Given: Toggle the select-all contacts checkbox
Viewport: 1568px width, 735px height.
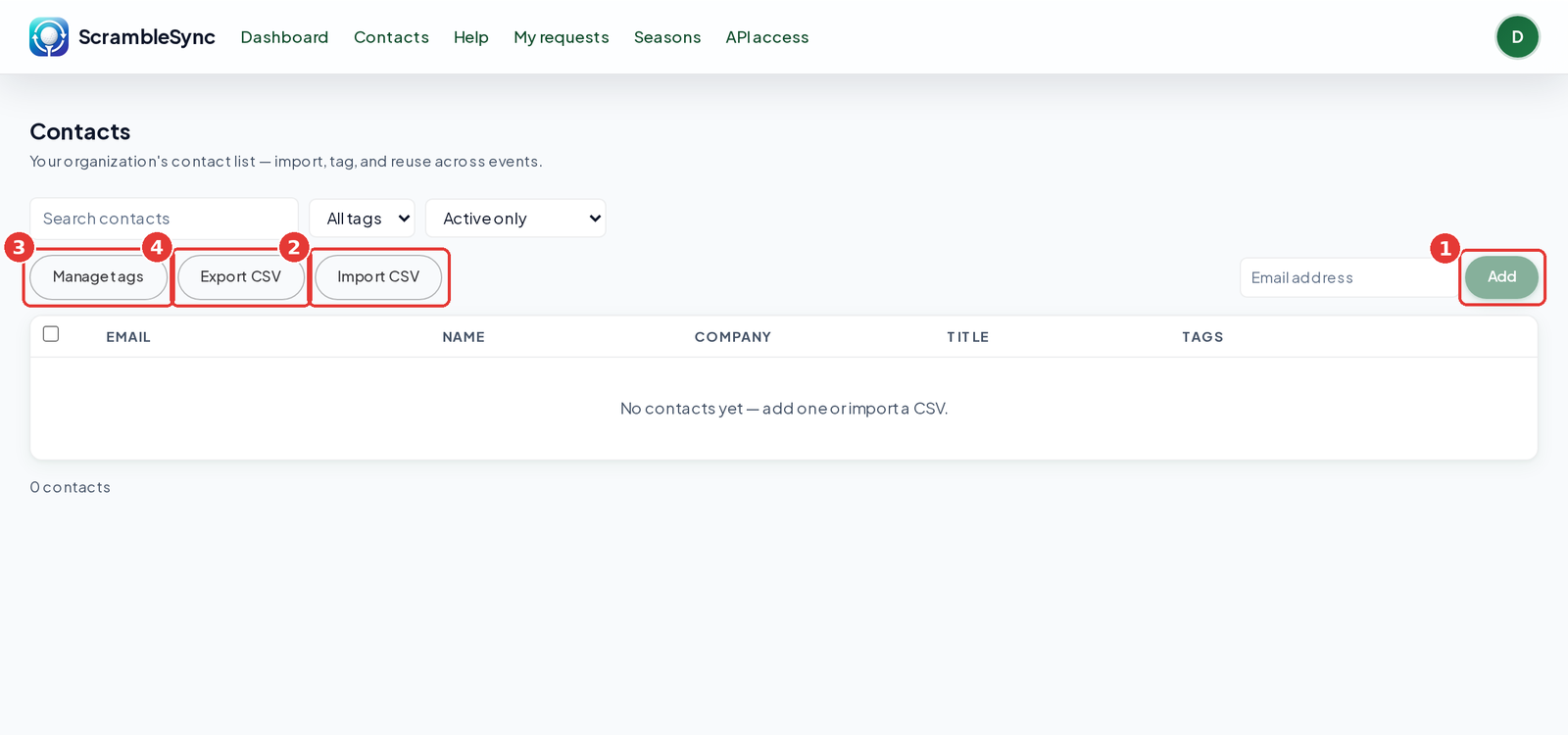Looking at the screenshot, I should (51, 334).
